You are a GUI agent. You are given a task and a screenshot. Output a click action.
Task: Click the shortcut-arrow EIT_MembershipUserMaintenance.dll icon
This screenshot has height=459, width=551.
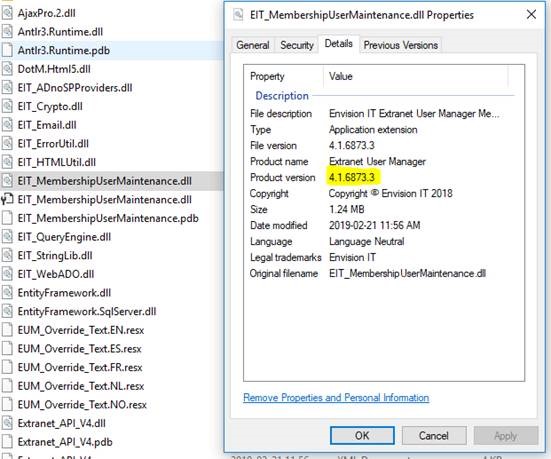[x=7, y=199]
